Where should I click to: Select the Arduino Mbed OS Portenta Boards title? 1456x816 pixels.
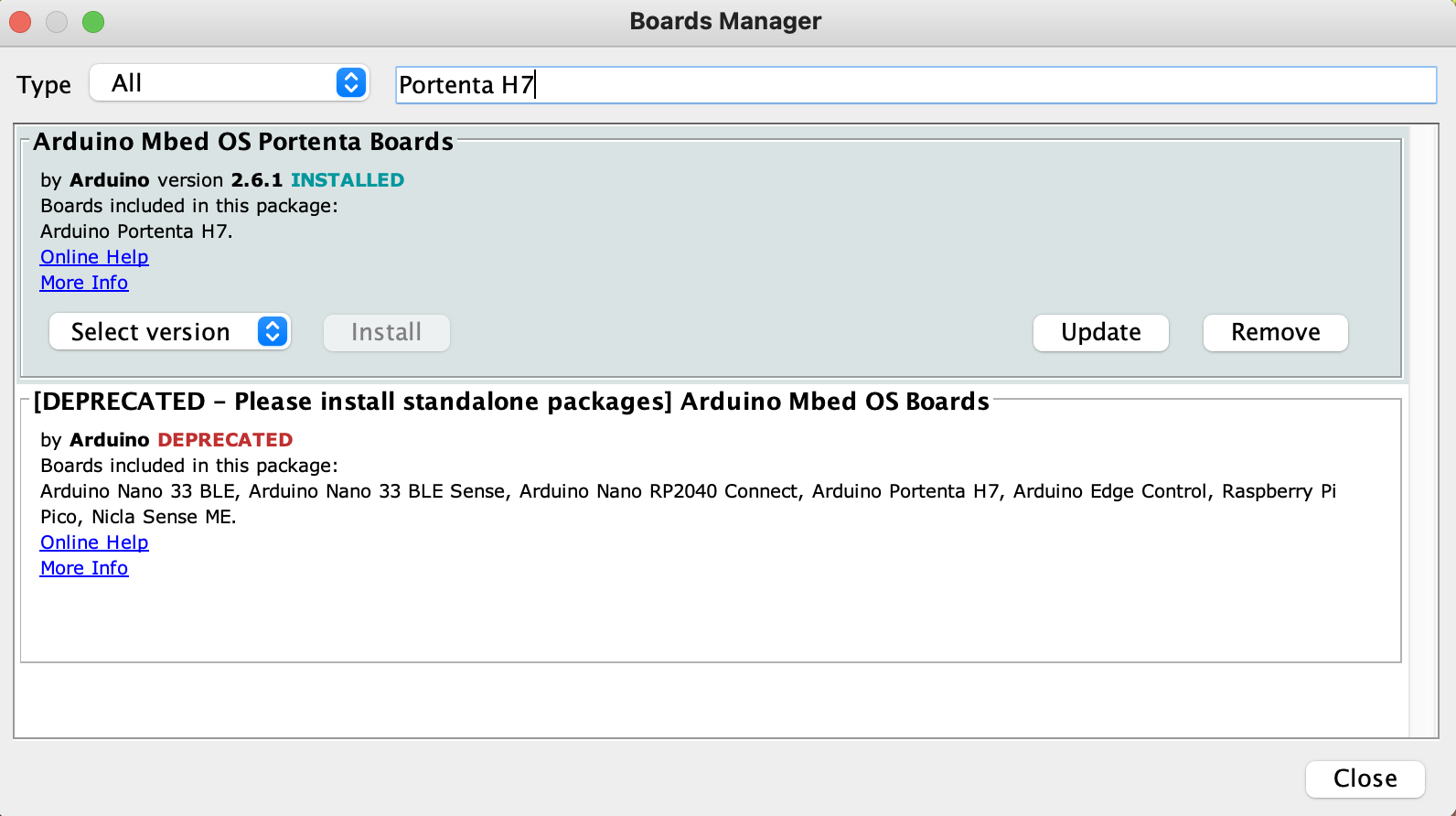pos(243,142)
